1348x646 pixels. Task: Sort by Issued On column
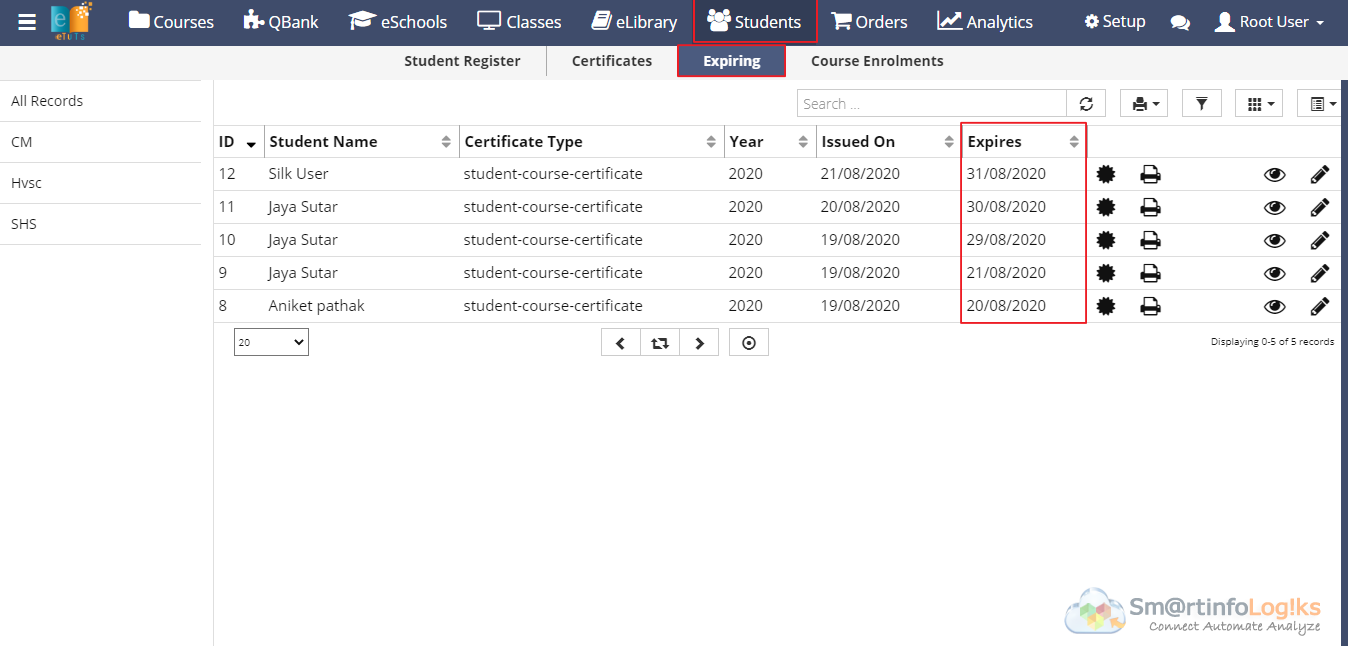pyautogui.click(x=889, y=142)
